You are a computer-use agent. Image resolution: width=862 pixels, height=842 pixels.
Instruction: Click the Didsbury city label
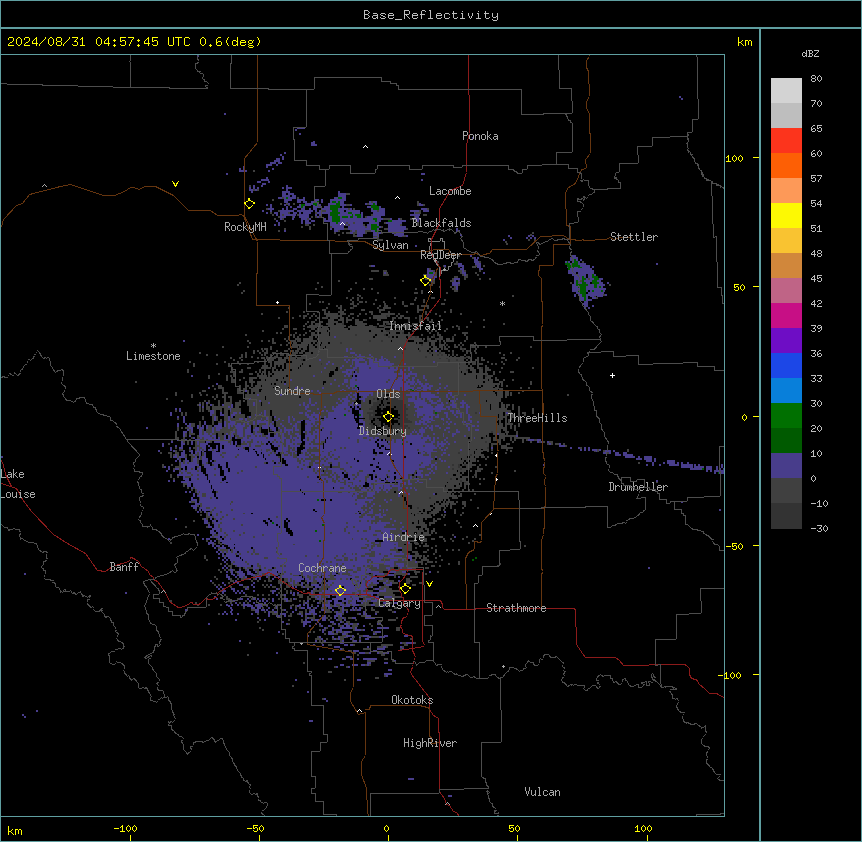point(383,431)
